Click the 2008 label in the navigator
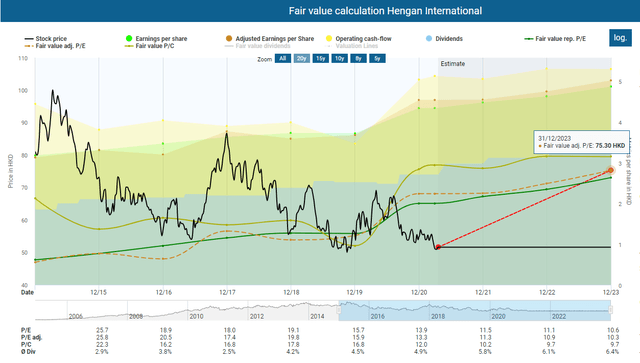This screenshot has height=363, width=640. [x=136, y=316]
